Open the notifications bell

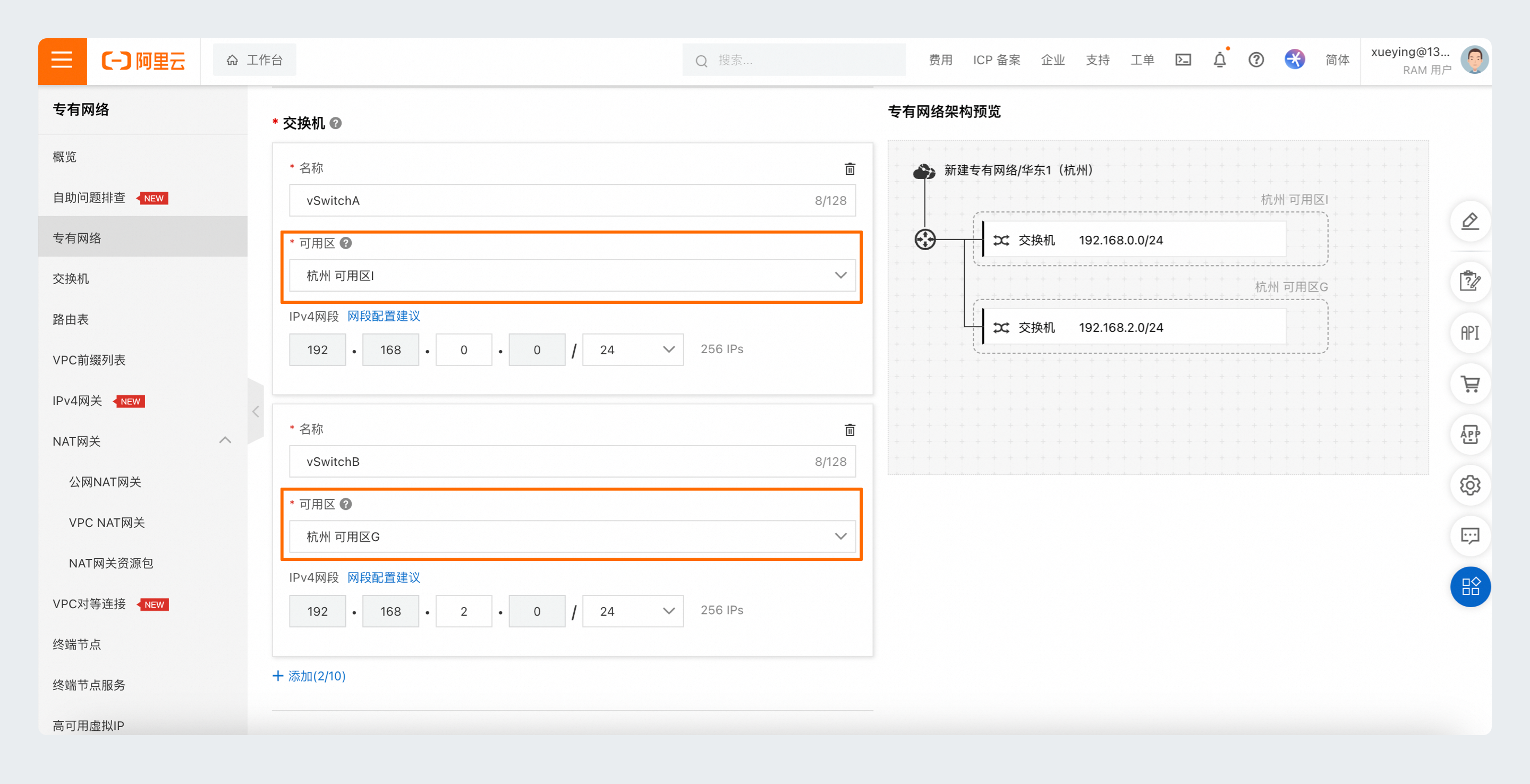pos(1219,60)
